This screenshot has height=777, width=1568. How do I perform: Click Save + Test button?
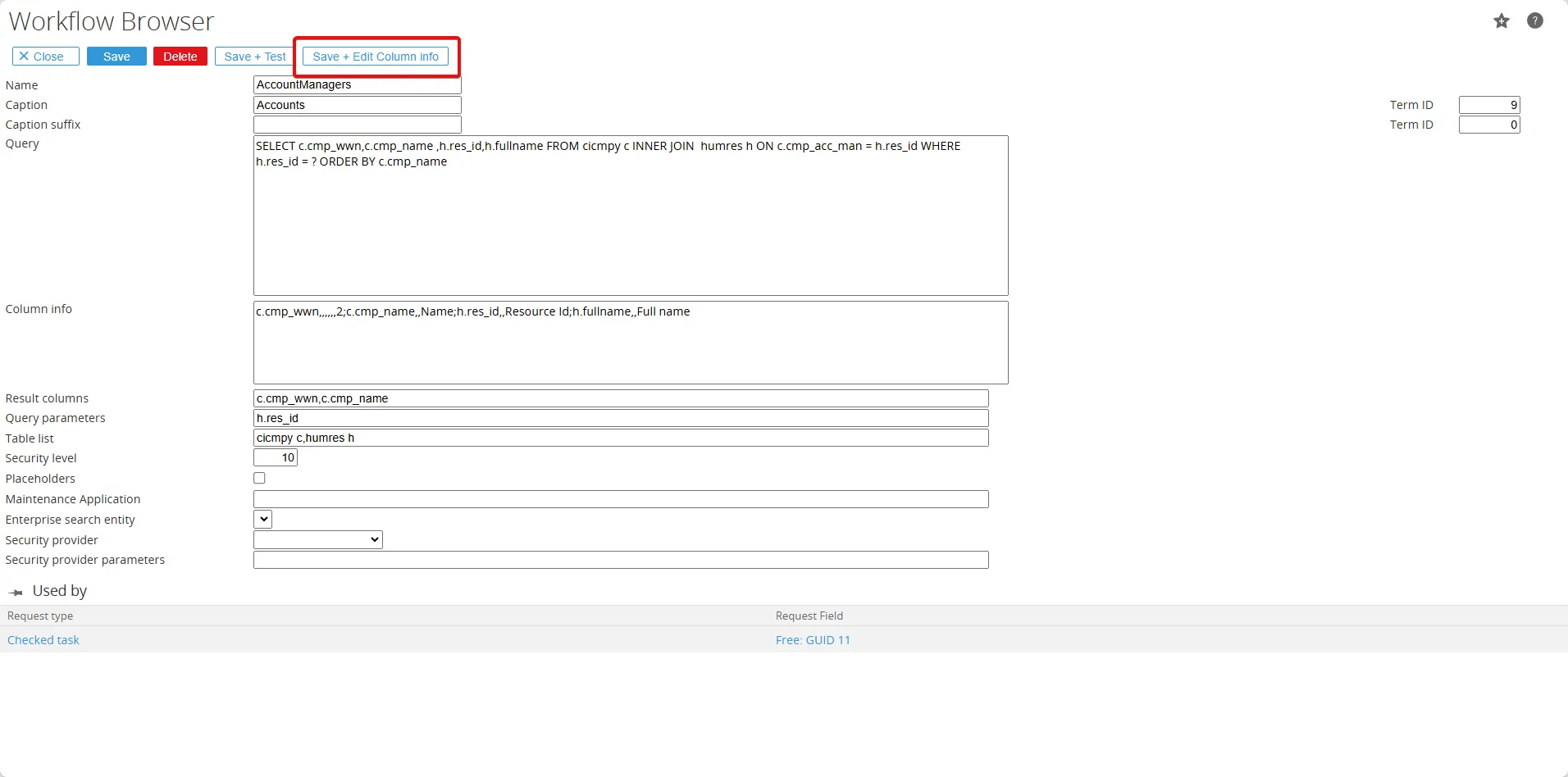[x=255, y=57]
